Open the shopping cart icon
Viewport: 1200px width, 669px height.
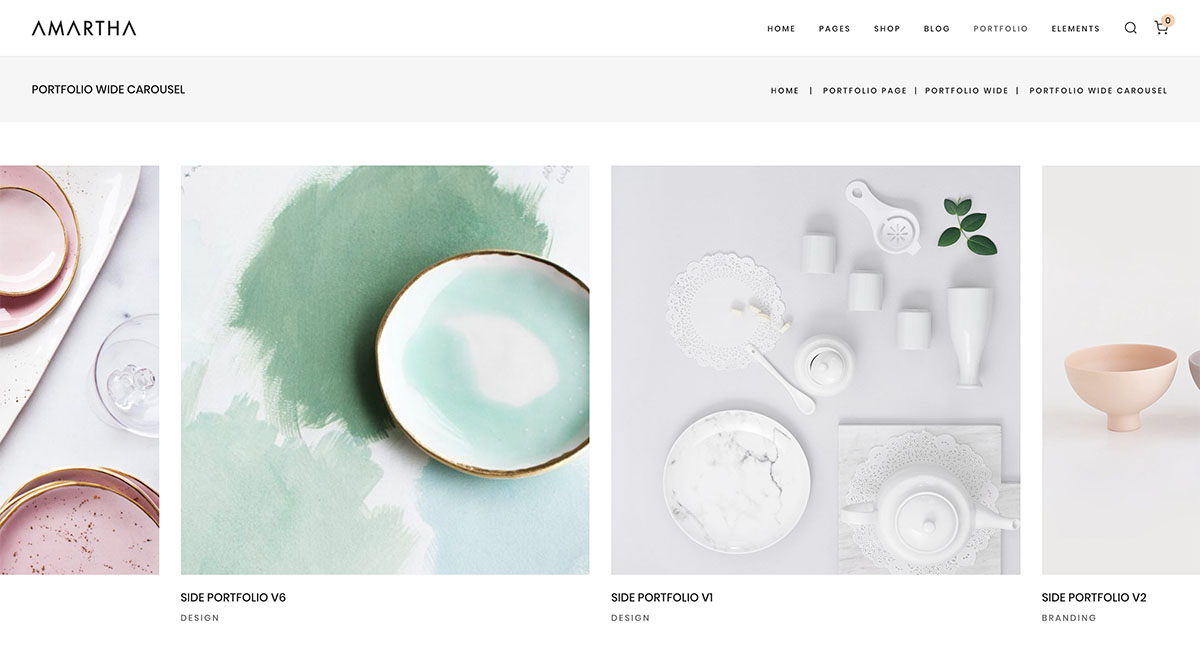1161,28
